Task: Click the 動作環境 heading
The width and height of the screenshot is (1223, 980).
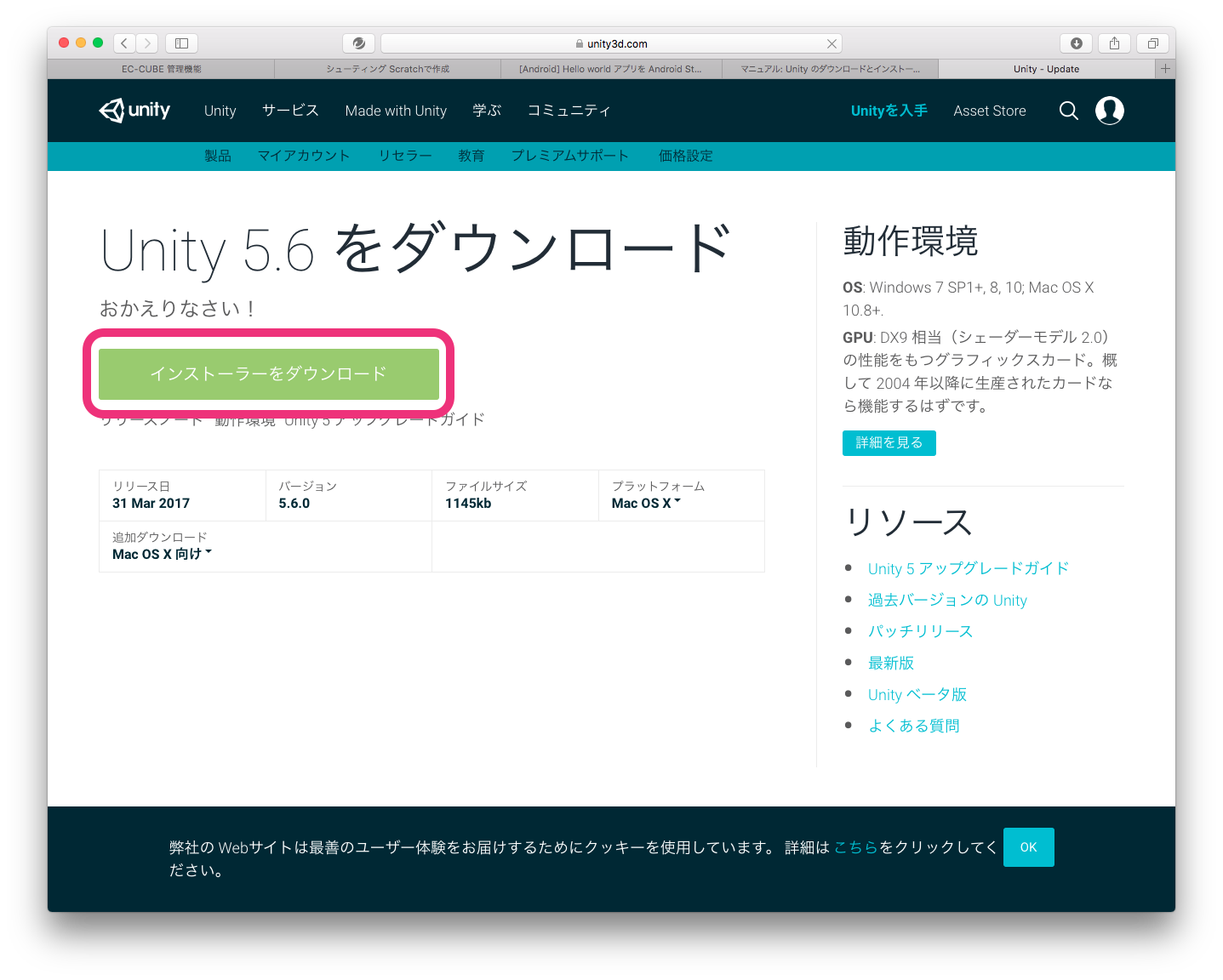Action: click(910, 242)
